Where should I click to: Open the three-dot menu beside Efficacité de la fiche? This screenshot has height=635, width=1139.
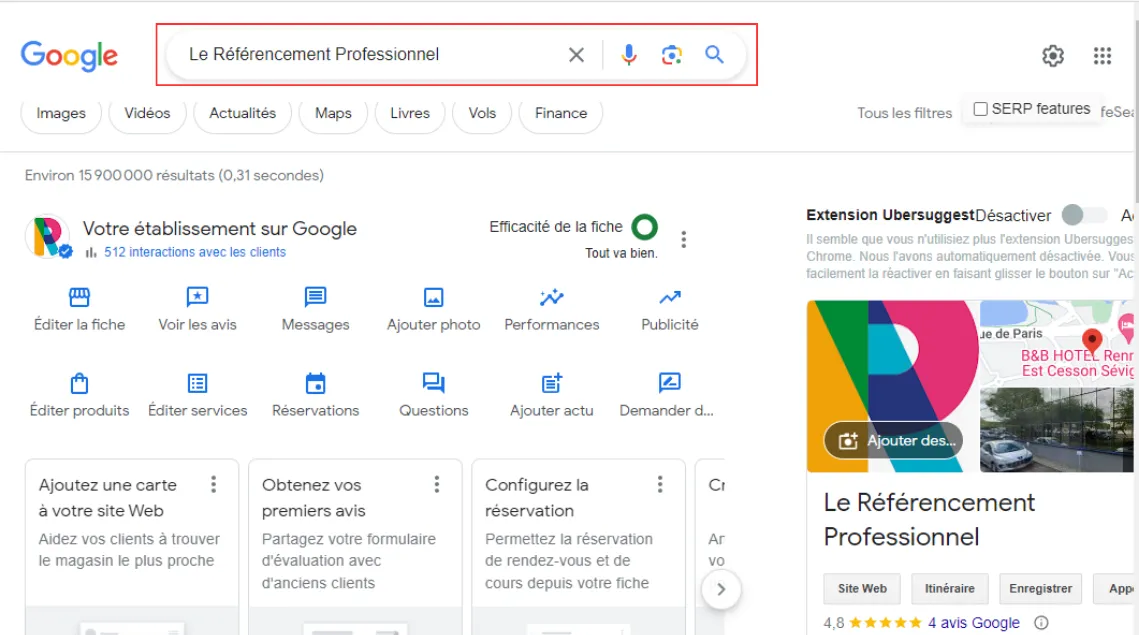684,240
